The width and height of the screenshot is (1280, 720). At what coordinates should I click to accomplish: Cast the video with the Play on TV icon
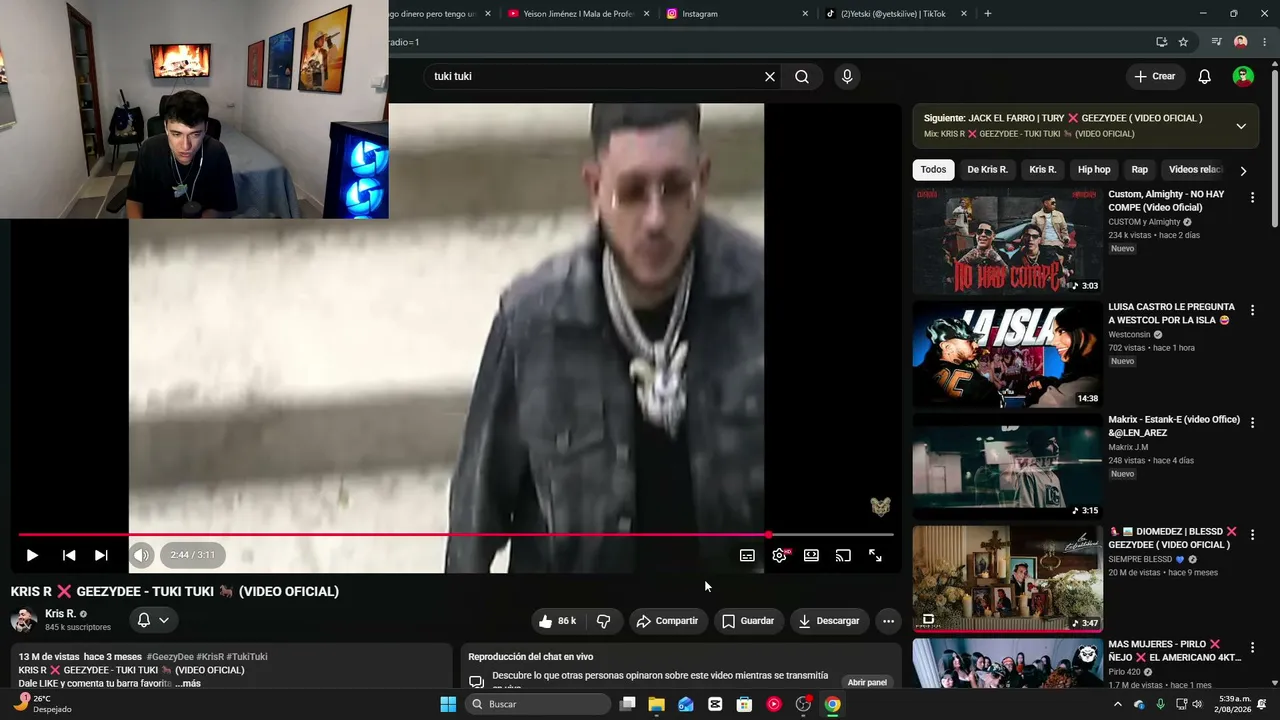pos(843,555)
